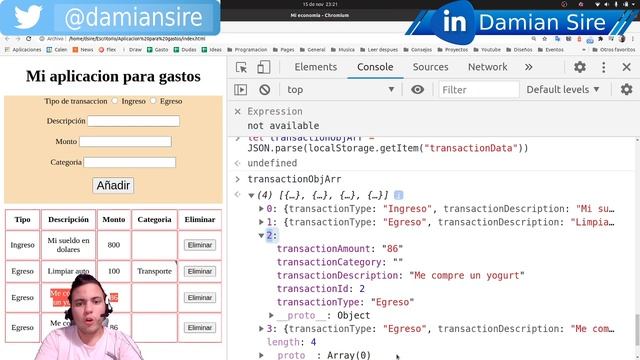This screenshot has width=640, height=360.
Task: Click the Monto column header
Action: (114, 220)
